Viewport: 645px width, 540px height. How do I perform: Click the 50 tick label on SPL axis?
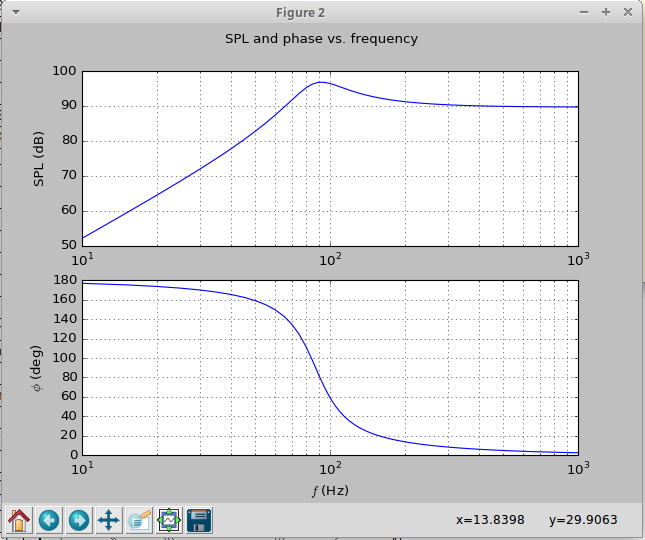69,245
